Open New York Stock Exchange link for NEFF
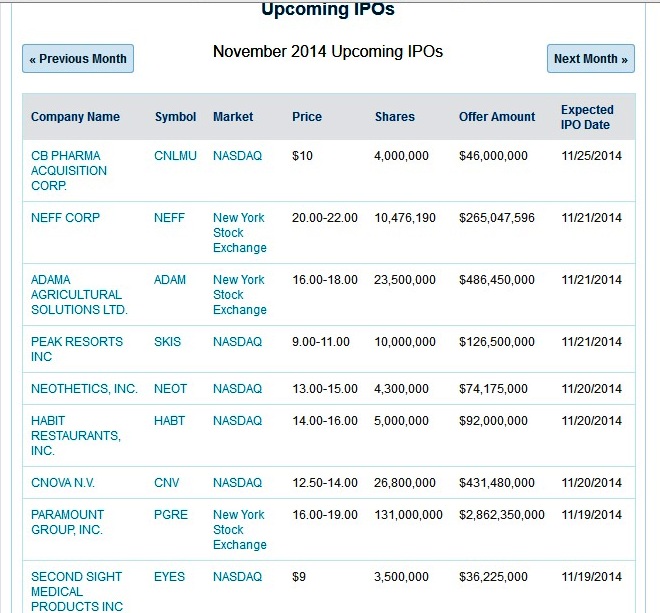This screenshot has width=660, height=613. 240,233
